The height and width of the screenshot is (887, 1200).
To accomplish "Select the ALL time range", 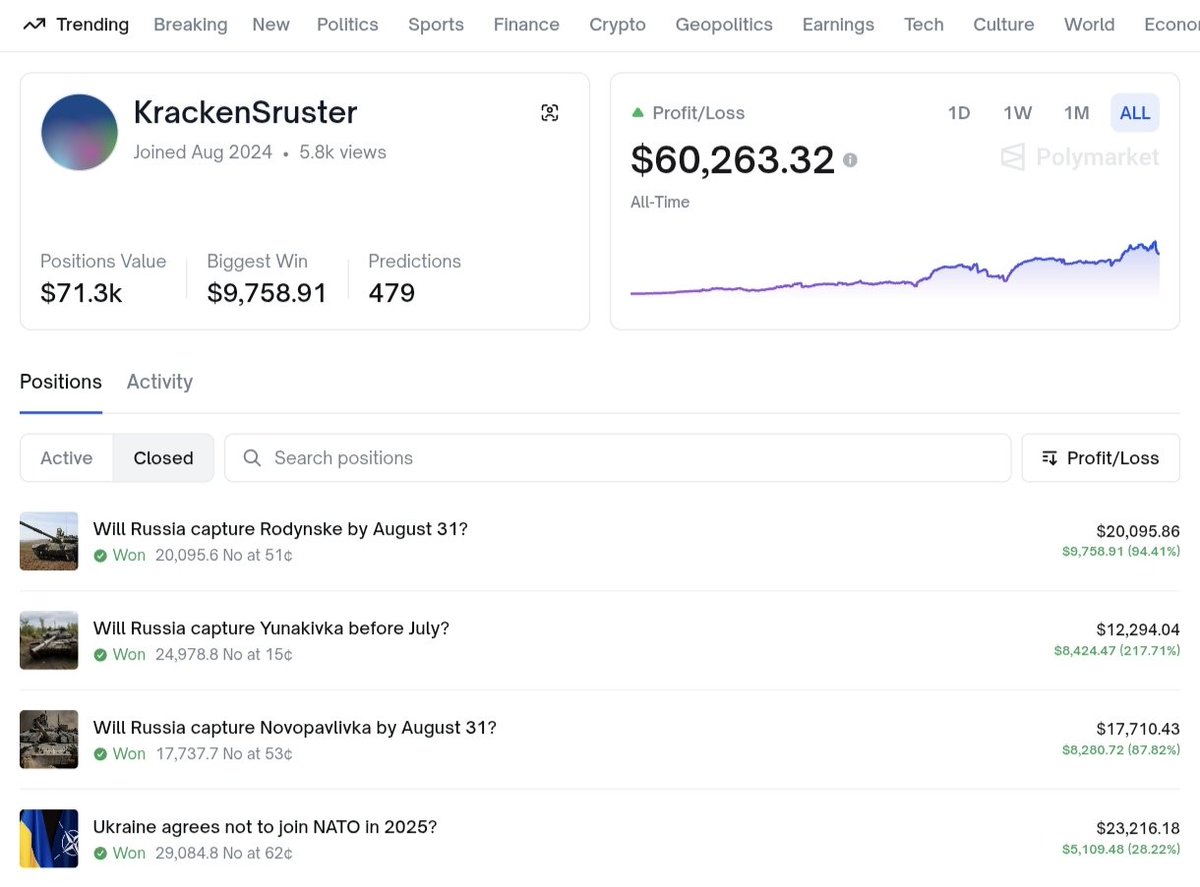I will (1135, 113).
